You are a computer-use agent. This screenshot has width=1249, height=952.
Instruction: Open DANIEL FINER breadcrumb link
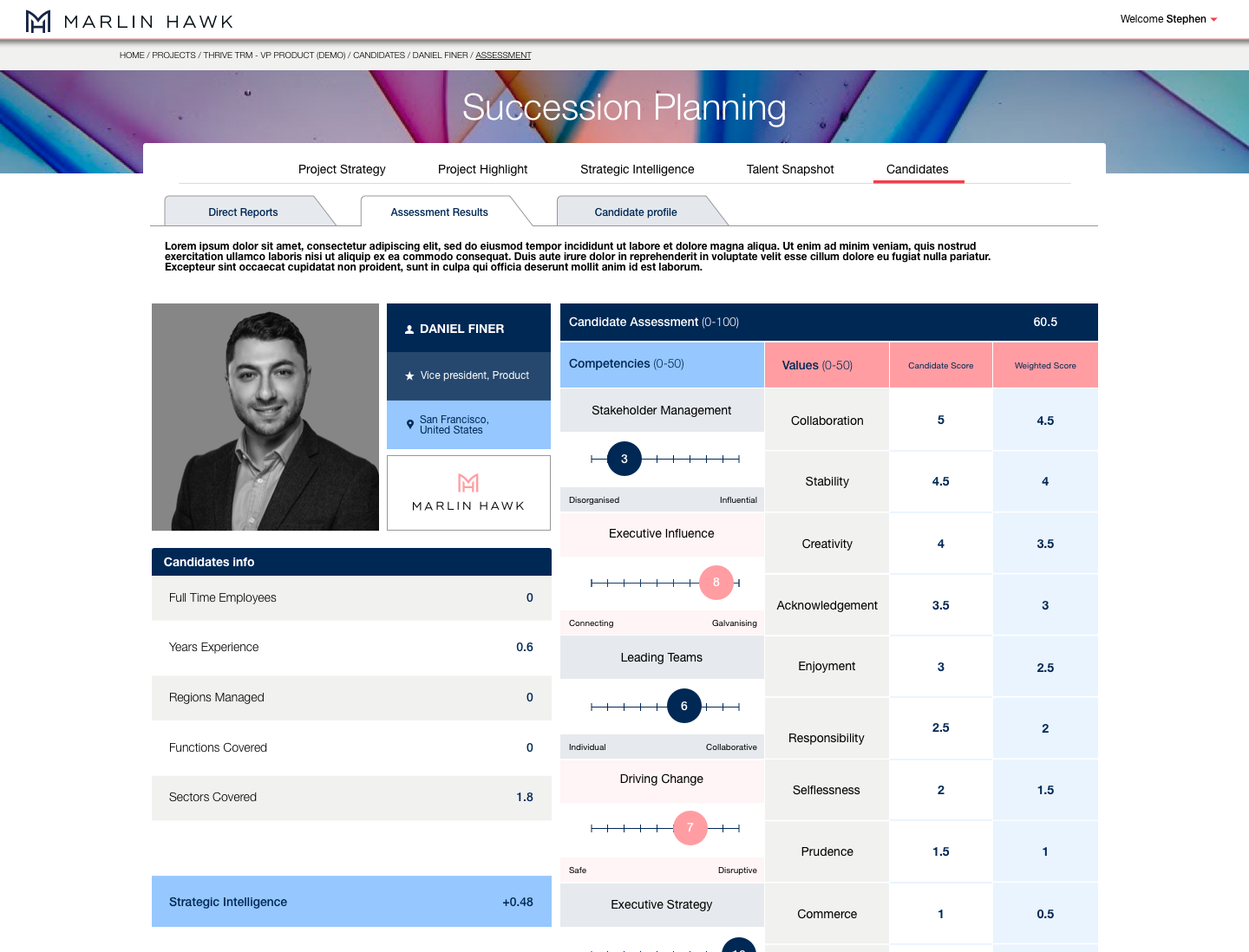[x=440, y=55]
